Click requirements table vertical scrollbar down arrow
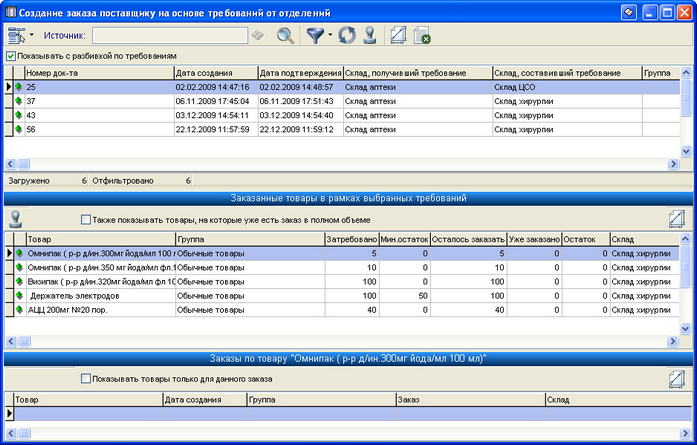The image size is (697, 445). (x=686, y=152)
